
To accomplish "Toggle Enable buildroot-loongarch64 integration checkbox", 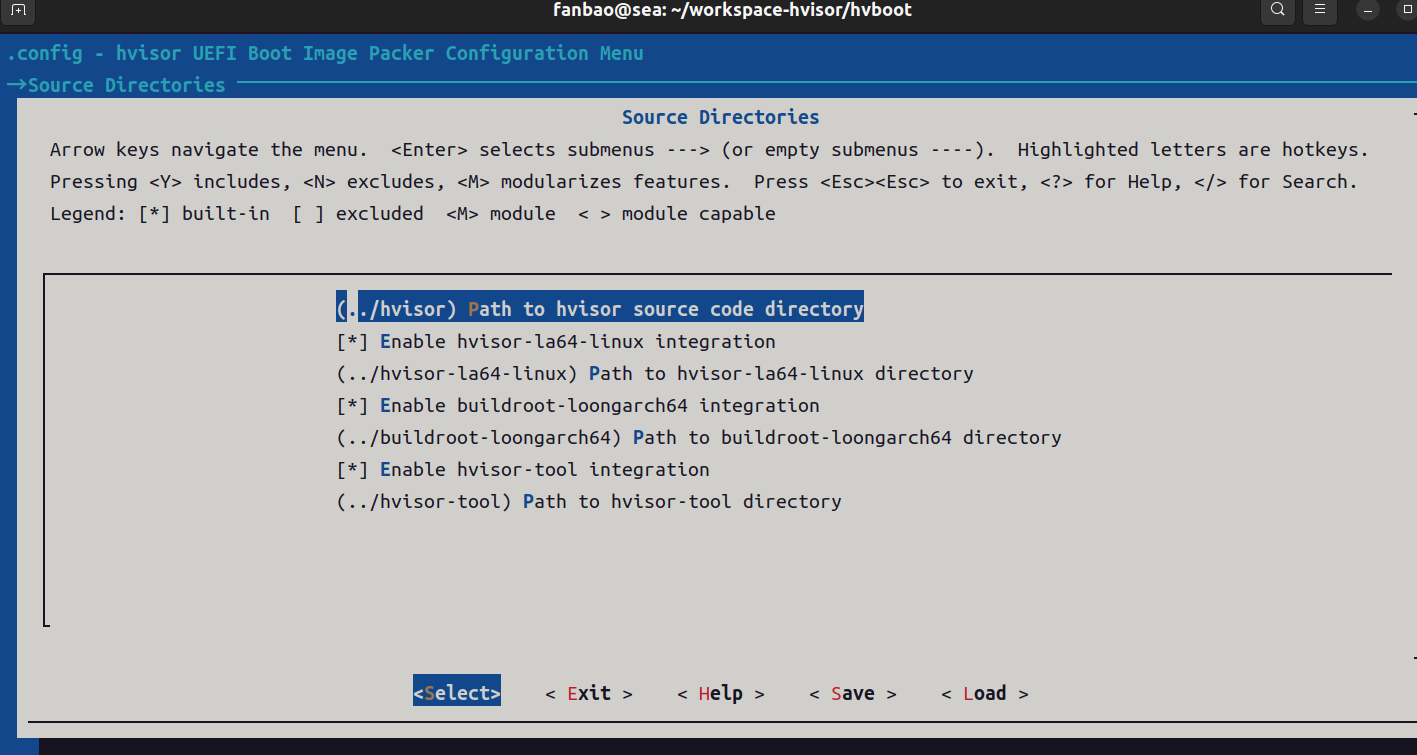I will tap(352, 405).
